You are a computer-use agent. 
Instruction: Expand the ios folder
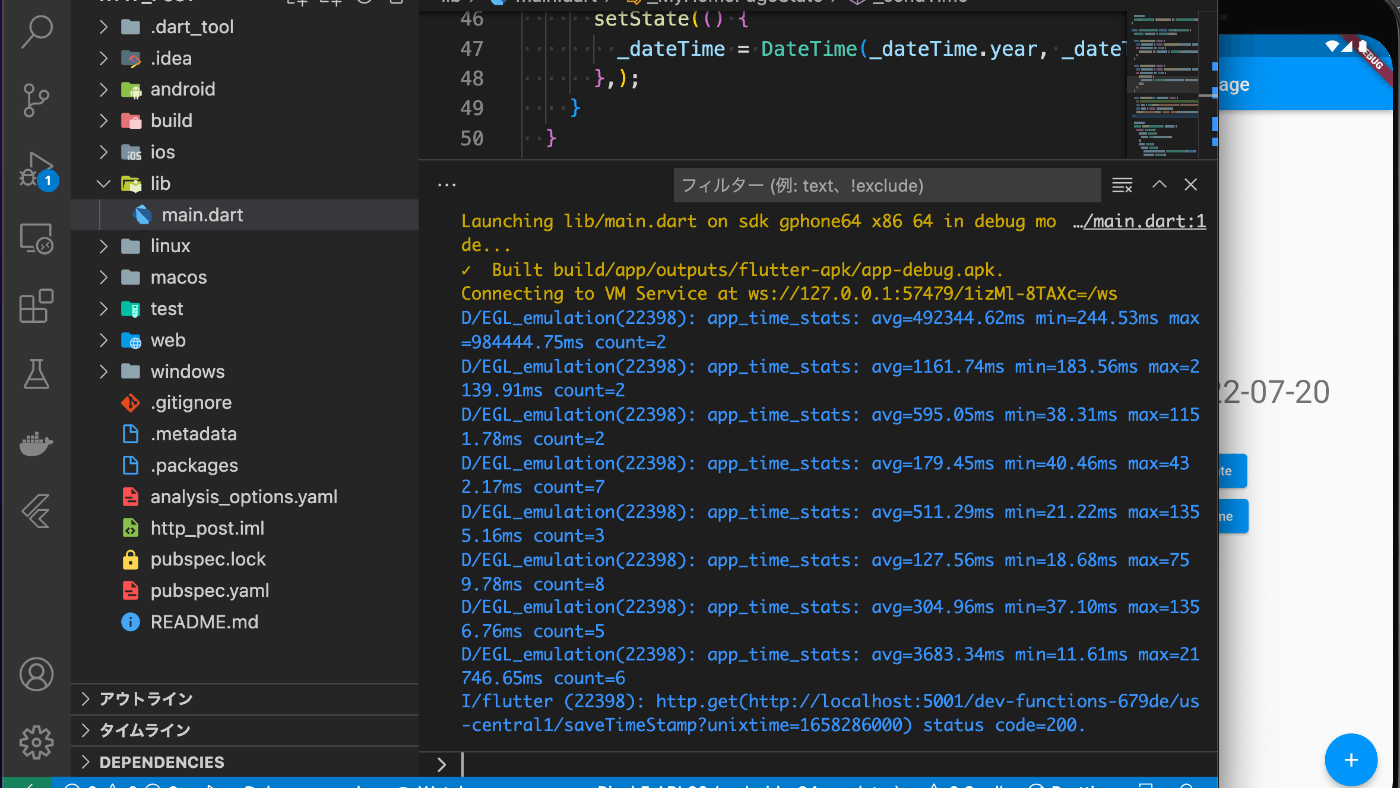[245, 152]
